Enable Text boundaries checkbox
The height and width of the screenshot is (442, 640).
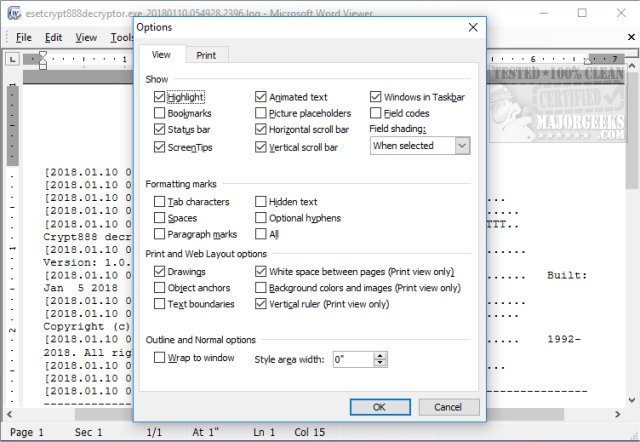click(159, 304)
